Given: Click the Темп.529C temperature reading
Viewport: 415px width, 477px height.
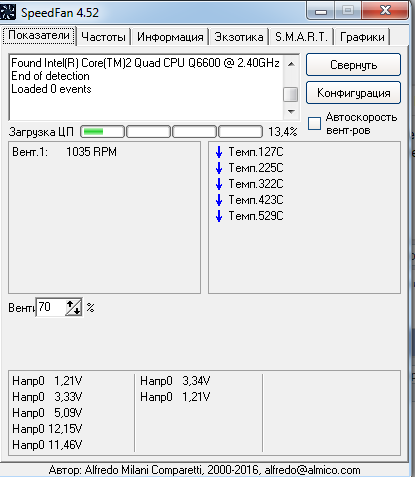Looking at the screenshot, I should 256,216.
